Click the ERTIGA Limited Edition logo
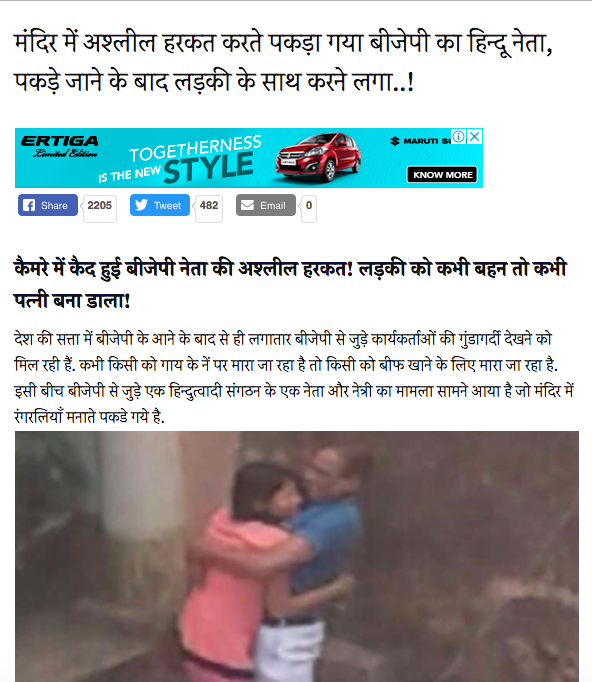592x682 pixels. click(60, 146)
